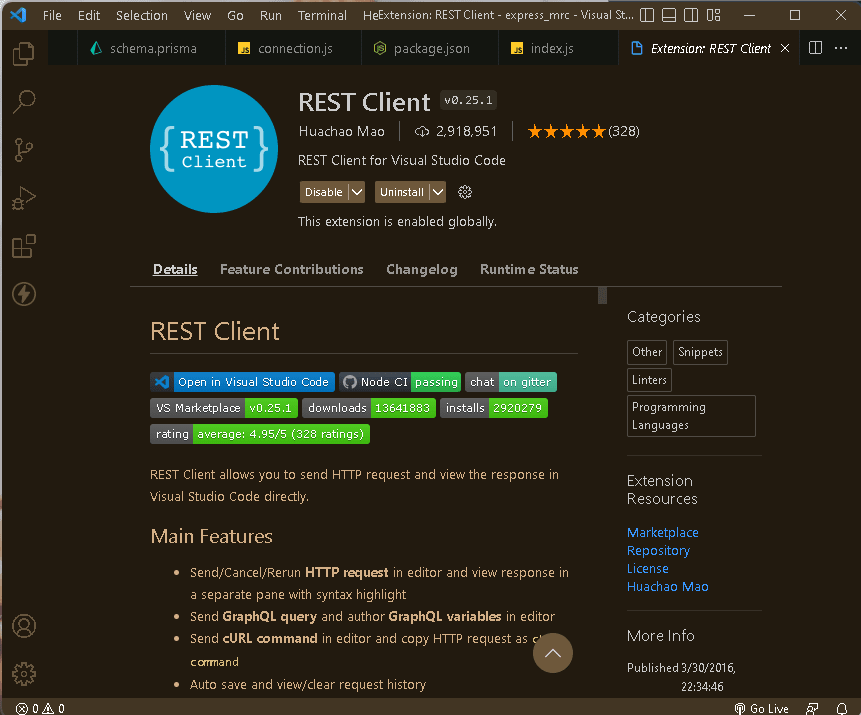Open the Manage gear in activity bar
Screen dimensions: 861x715
pyautogui.click(x=24, y=674)
